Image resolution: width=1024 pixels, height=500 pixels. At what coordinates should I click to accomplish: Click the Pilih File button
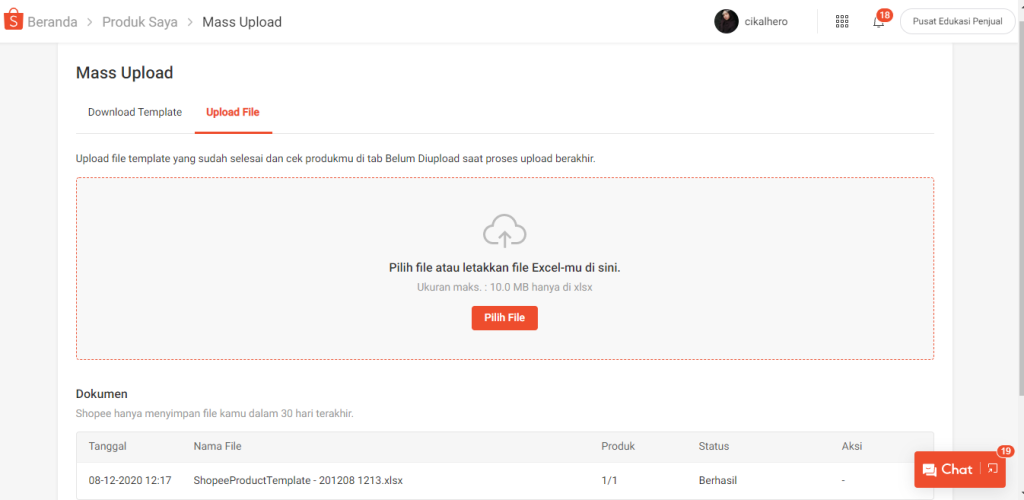pos(505,318)
